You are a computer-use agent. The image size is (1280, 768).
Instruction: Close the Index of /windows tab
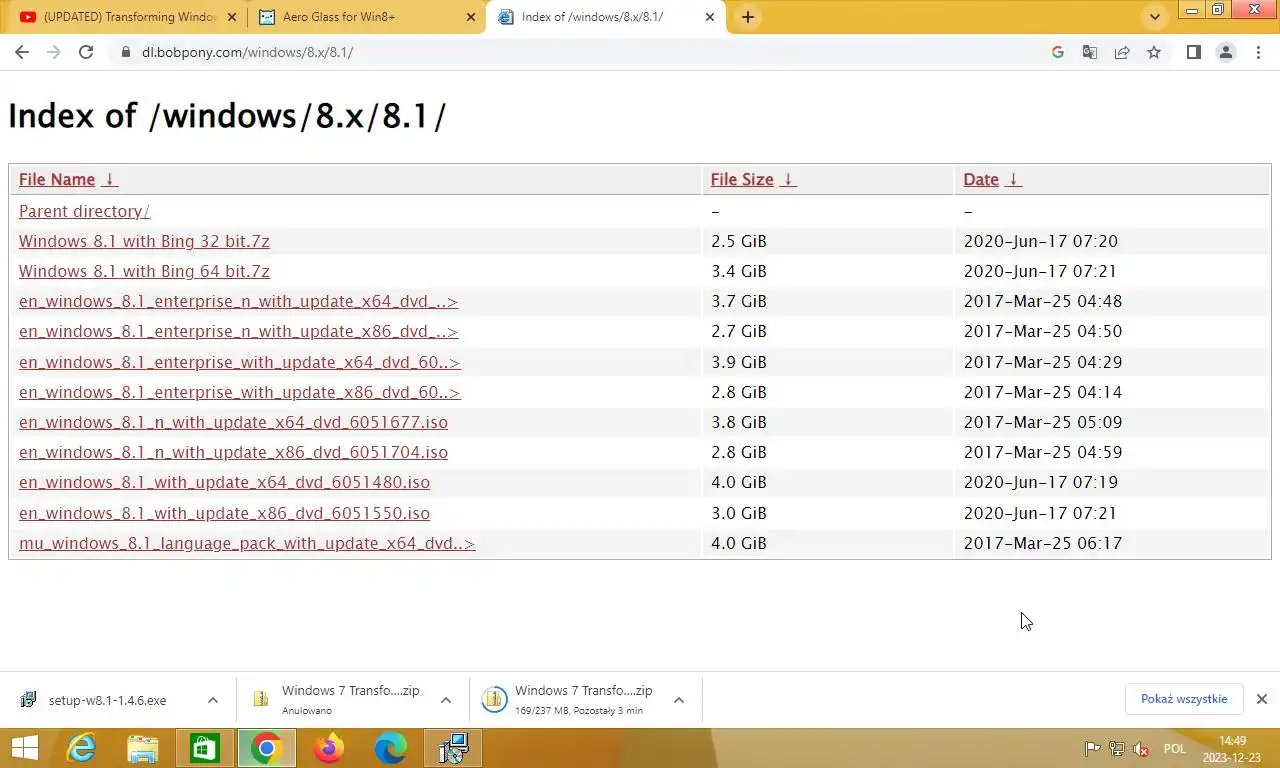point(711,17)
